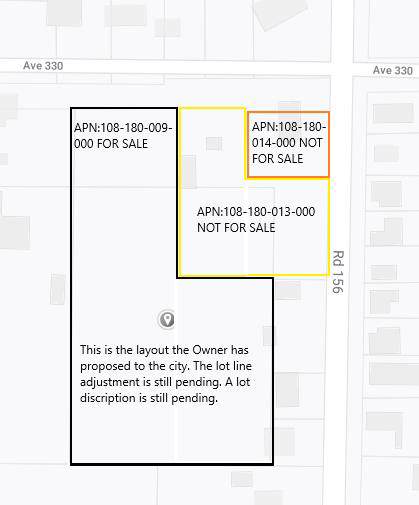Viewport: 419px width, 505px height.
Task: Select the APN:108-180-013-000 NOT FOR SALE label
Action: pos(256,220)
